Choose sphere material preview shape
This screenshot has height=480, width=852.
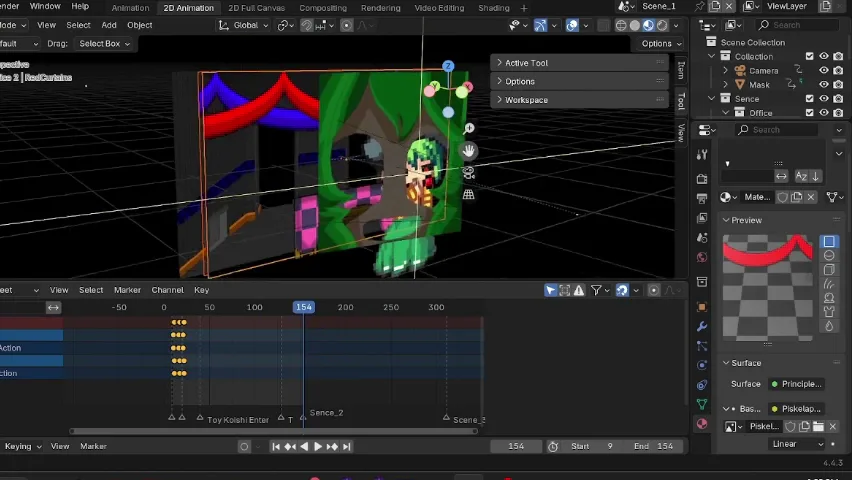pos(829,255)
